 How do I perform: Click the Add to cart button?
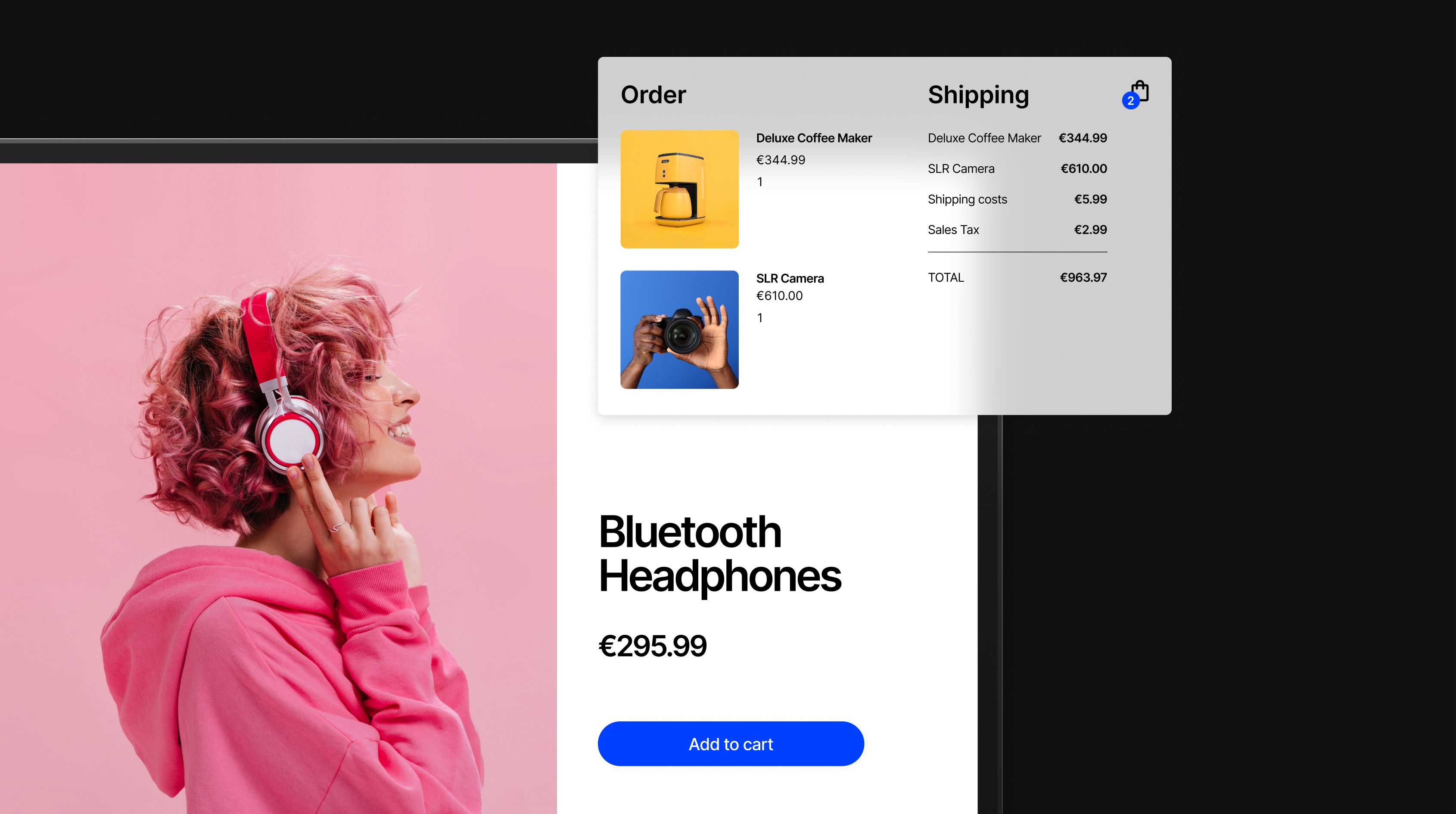731,743
